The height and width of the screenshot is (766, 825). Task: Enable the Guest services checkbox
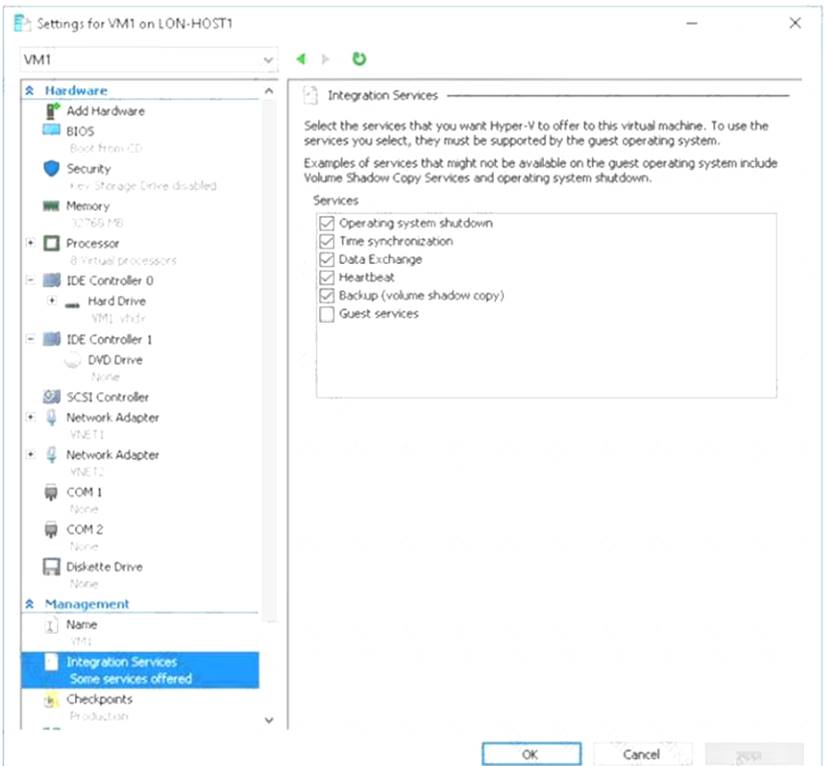point(327,314)
